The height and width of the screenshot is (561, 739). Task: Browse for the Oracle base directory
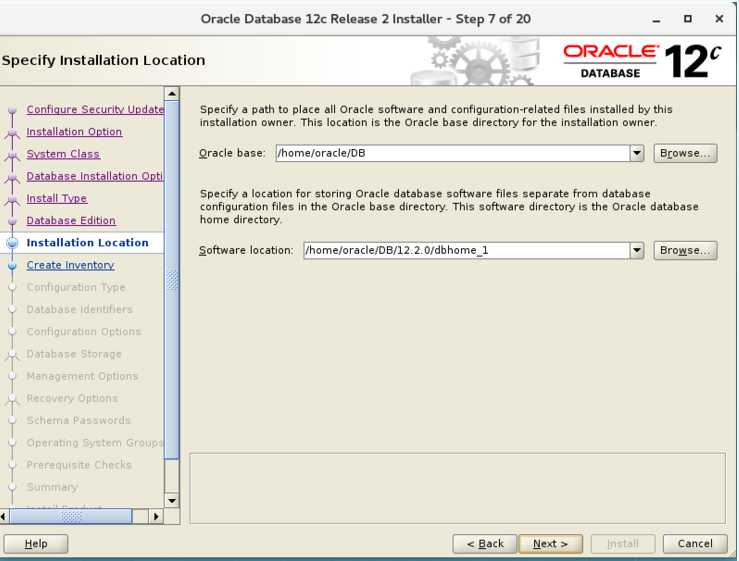685,153
